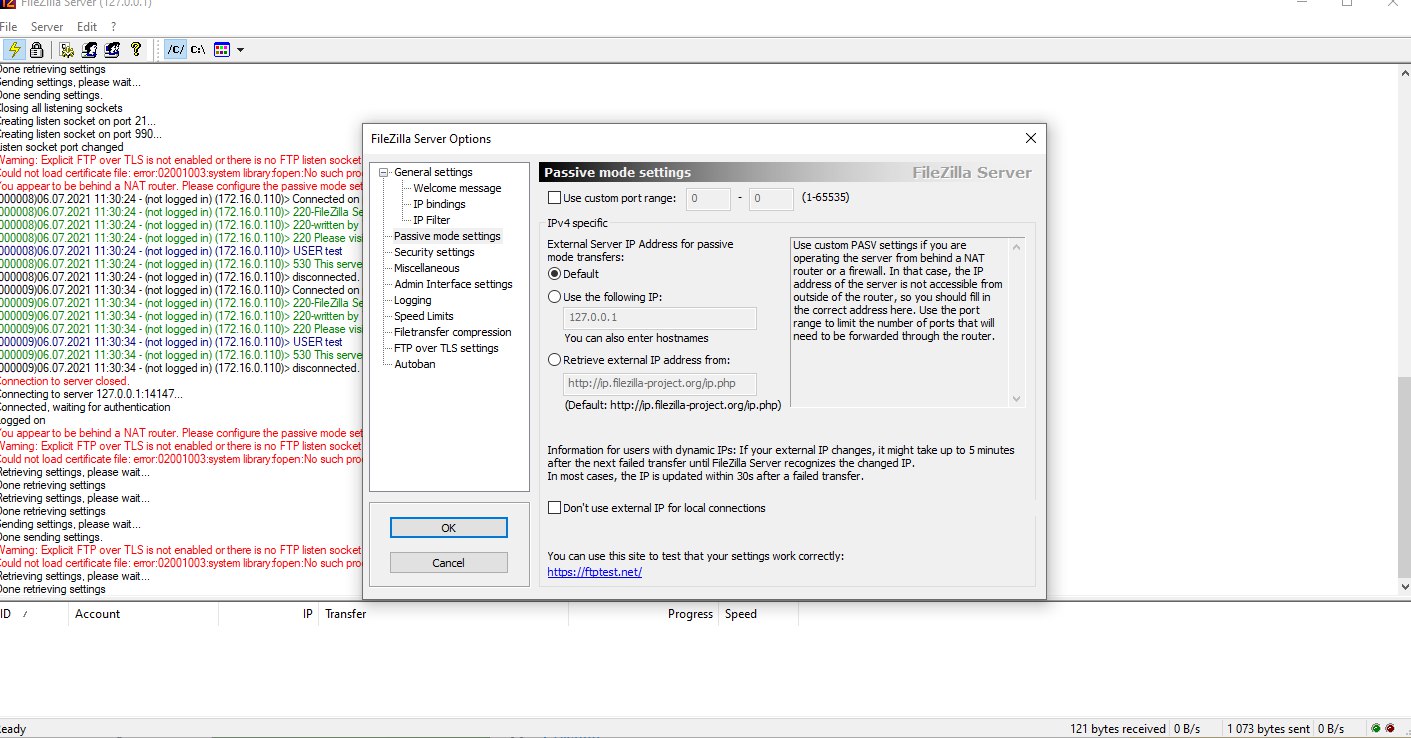The image size is (1411, 738).
Task: Click the 121 bytes received status text
Action: coord(1118,728)
